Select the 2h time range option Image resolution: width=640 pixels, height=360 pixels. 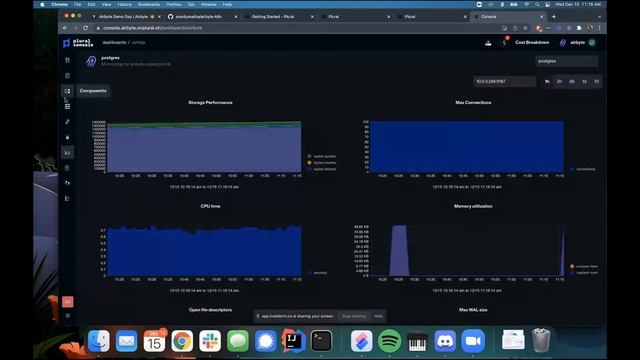(559, 82)
